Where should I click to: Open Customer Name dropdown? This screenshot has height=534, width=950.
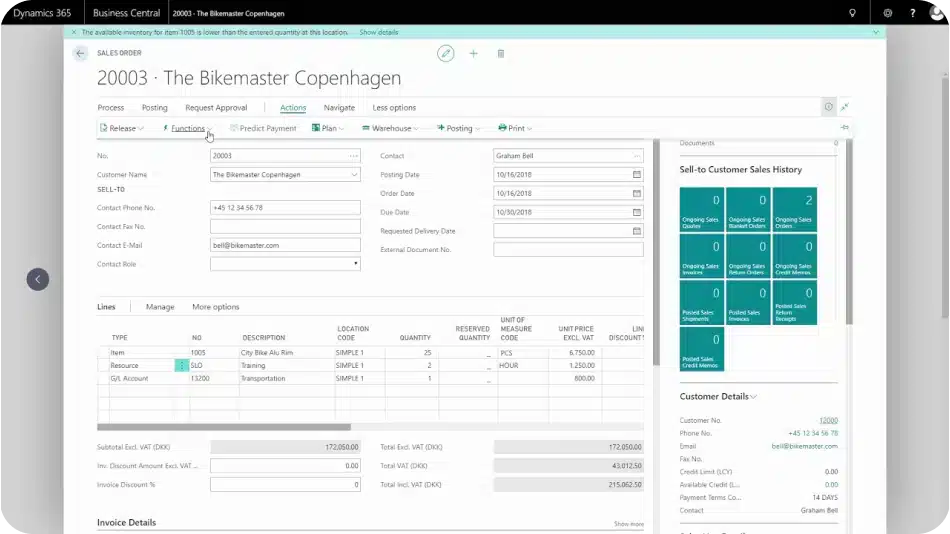[x=354, y=175]
